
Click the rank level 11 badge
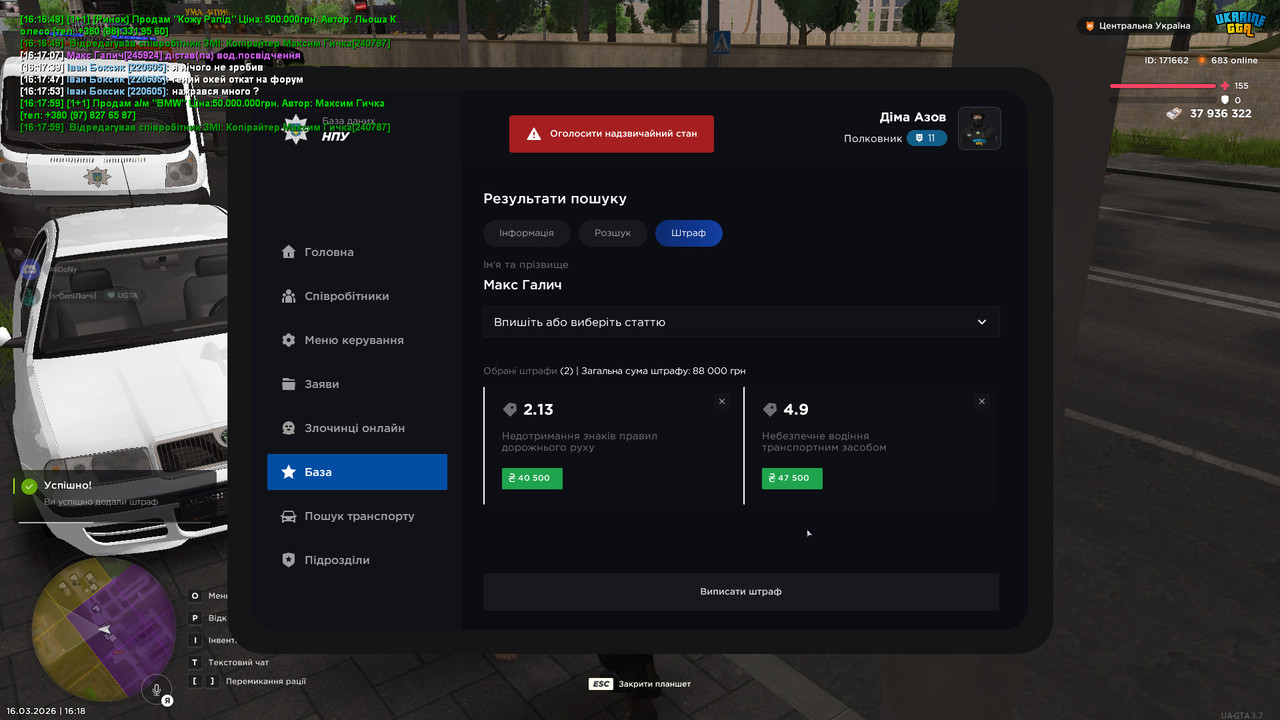click(927, 138)
